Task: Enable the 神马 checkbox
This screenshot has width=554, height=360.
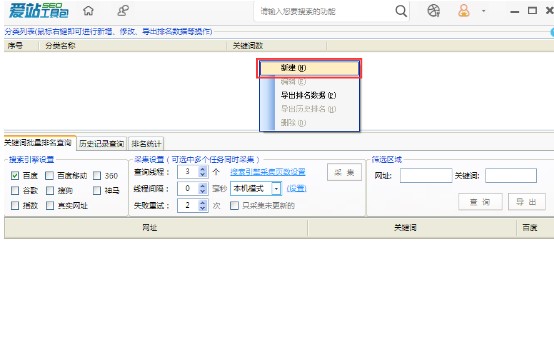Action: tap(97, 191)
